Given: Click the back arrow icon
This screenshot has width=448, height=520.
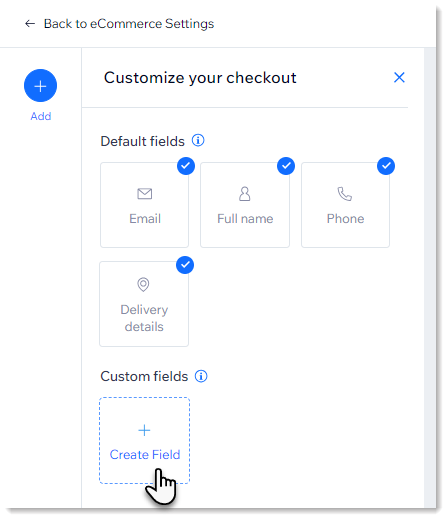Looking at the screenshot, I should point(30,24).
